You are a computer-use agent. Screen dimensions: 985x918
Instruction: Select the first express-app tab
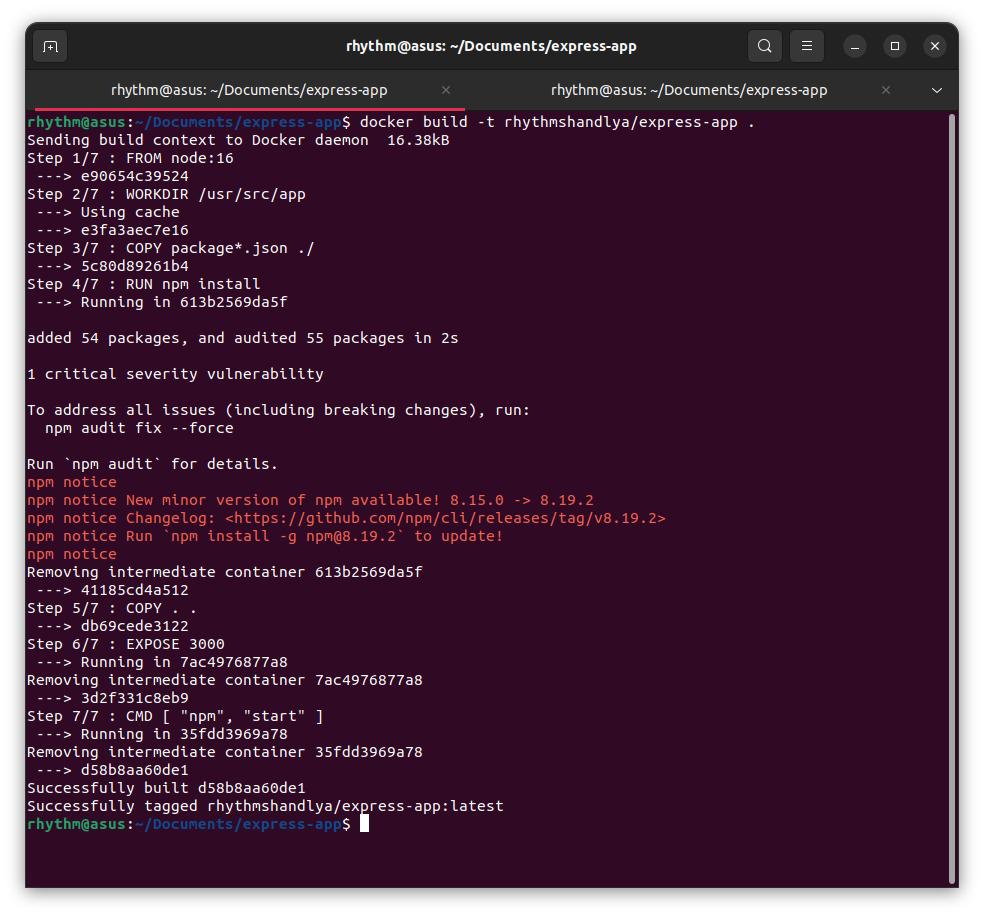pos(248,90)
